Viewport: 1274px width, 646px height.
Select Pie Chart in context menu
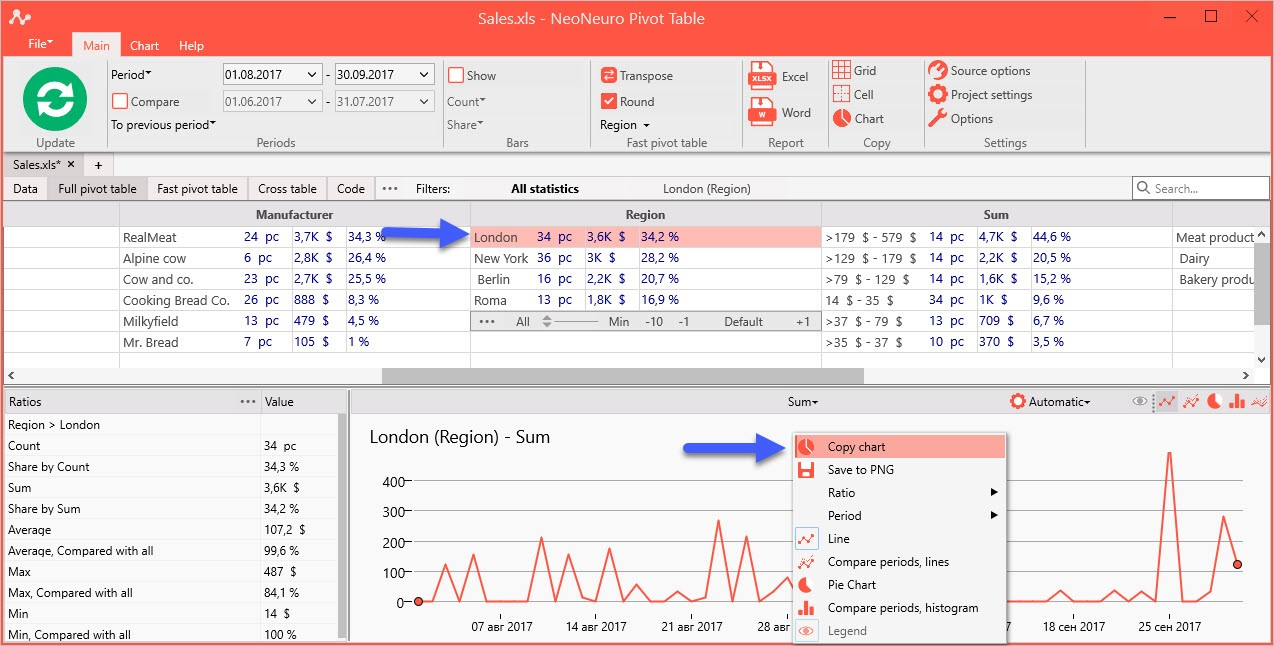900,585
